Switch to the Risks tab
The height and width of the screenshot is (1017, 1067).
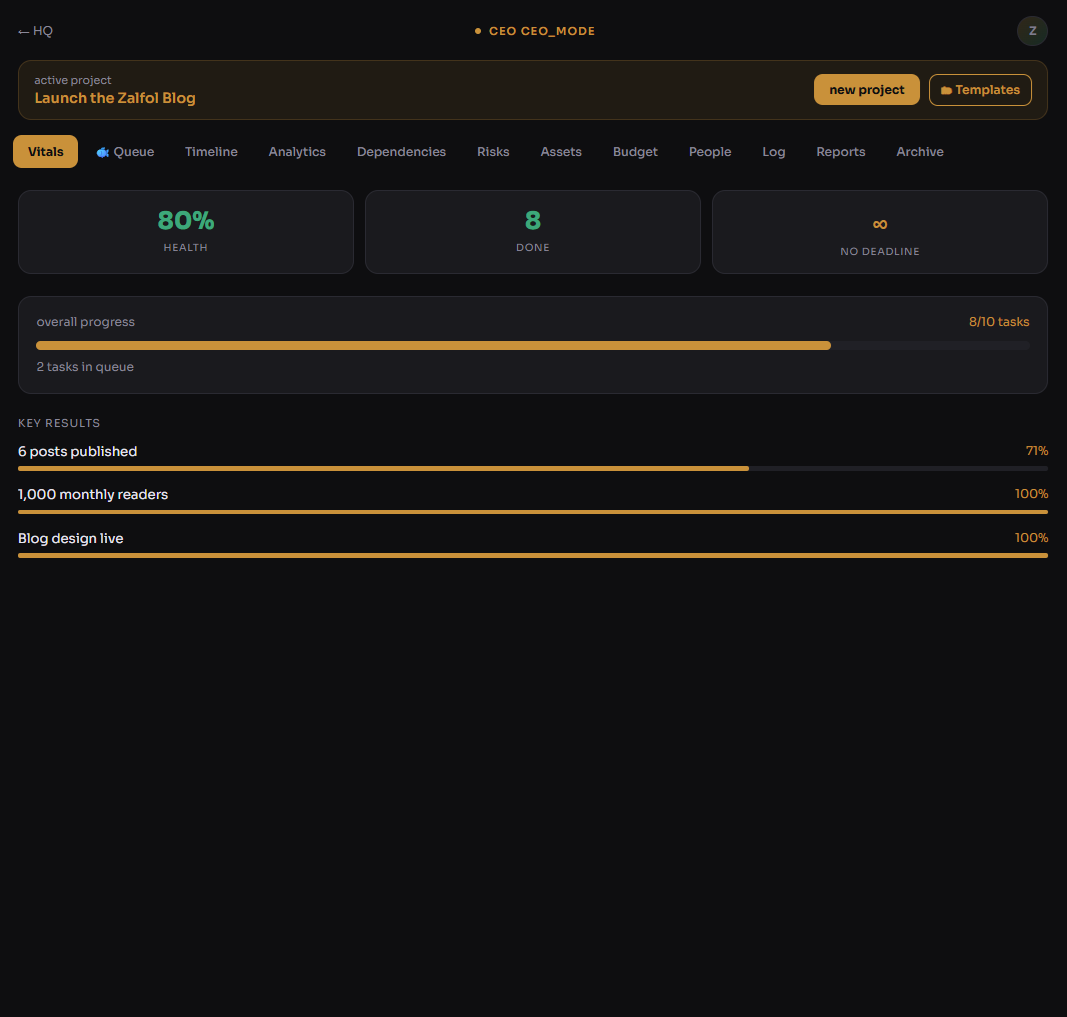pyautogui.click(x=493, y=152)
